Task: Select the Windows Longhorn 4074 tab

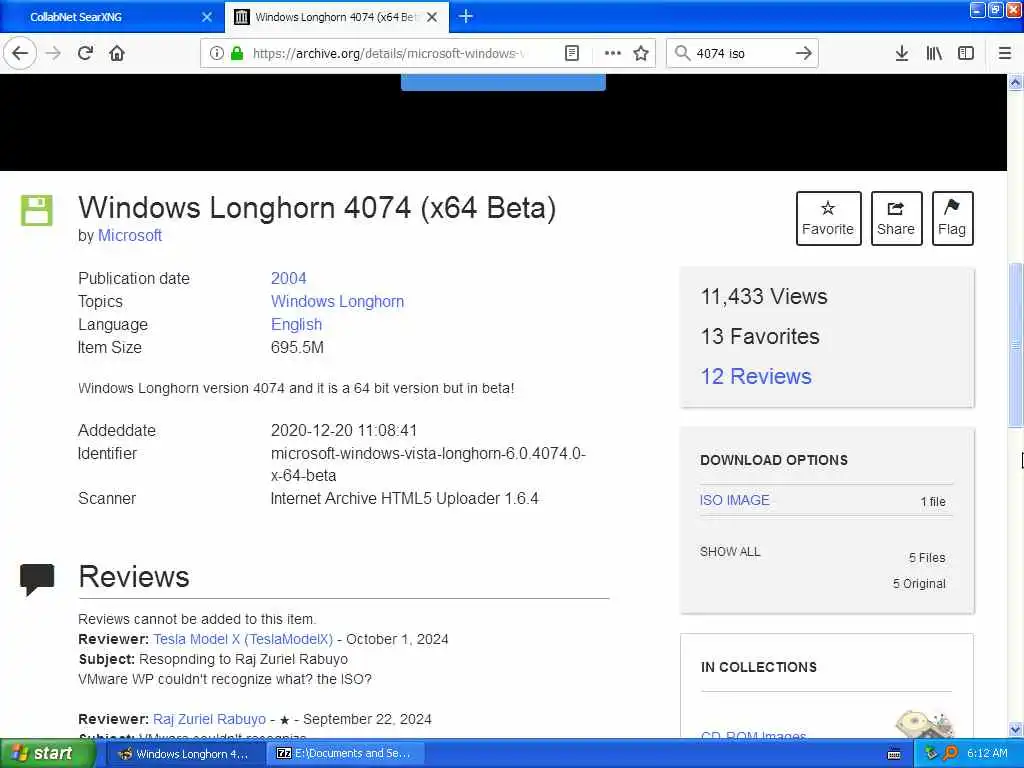Action: tap(336, 17)
